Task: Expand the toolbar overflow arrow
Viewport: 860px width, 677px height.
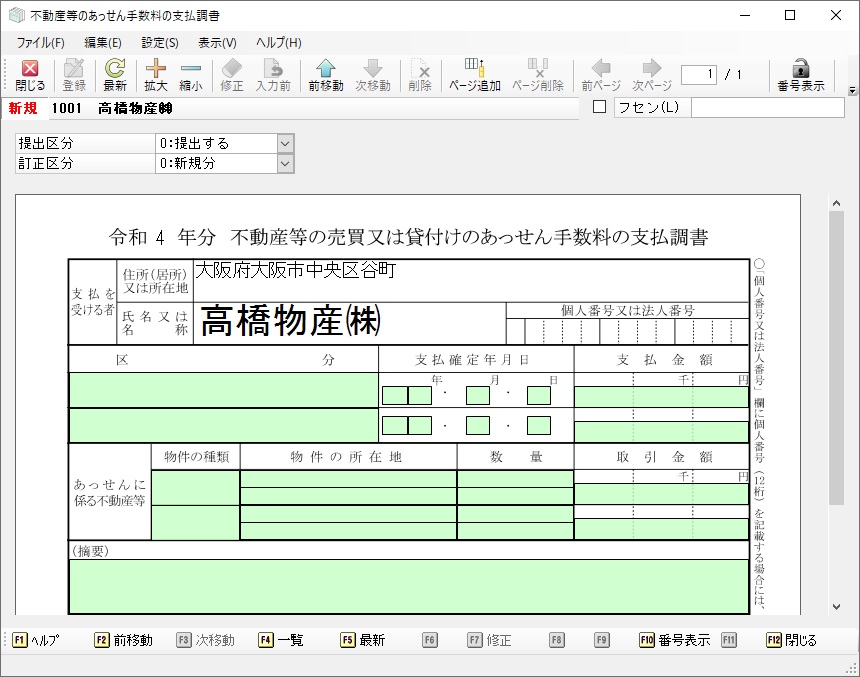Action: (x=852, y=90)
